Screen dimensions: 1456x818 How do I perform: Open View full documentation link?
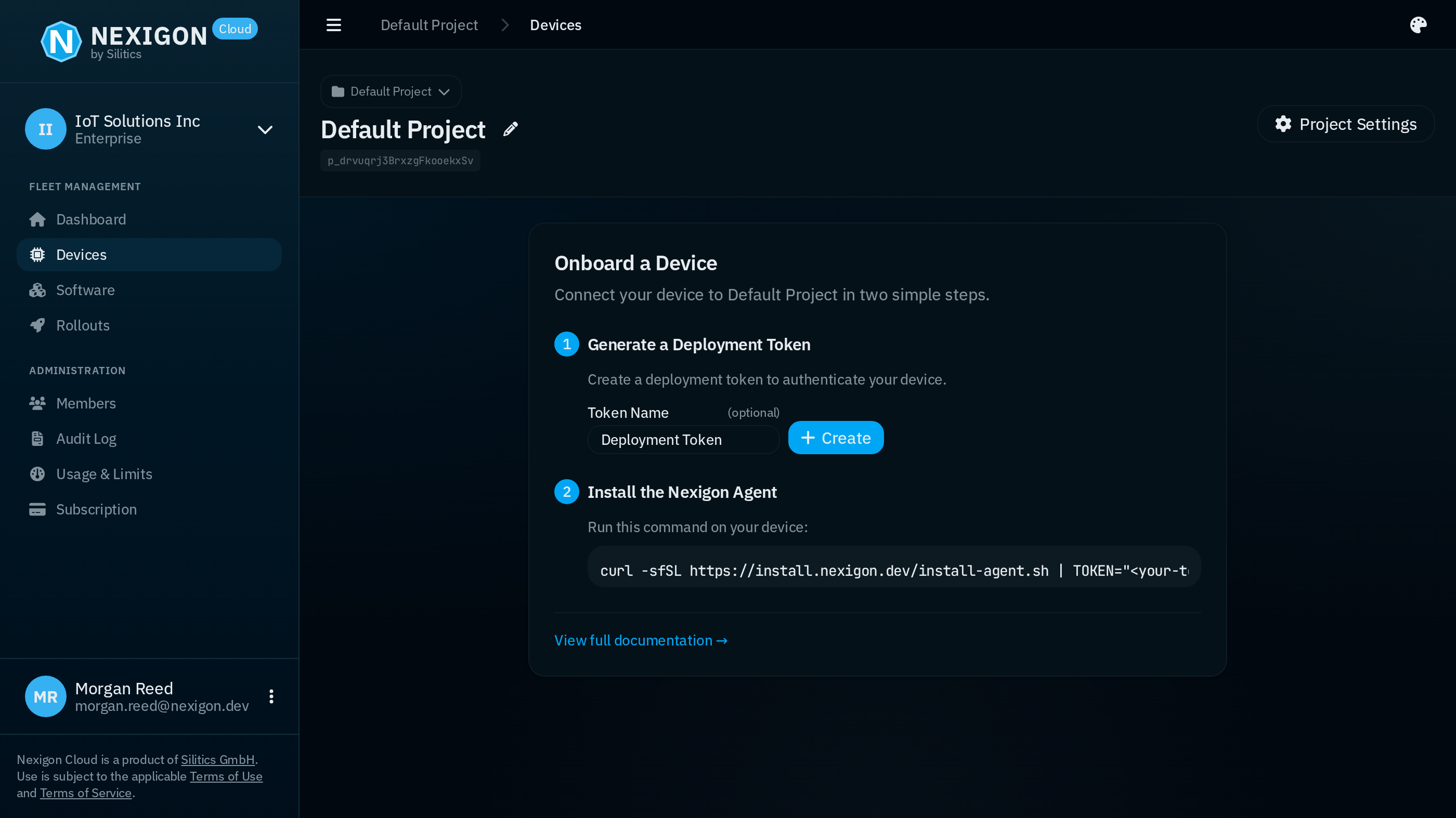click(641, 640)
